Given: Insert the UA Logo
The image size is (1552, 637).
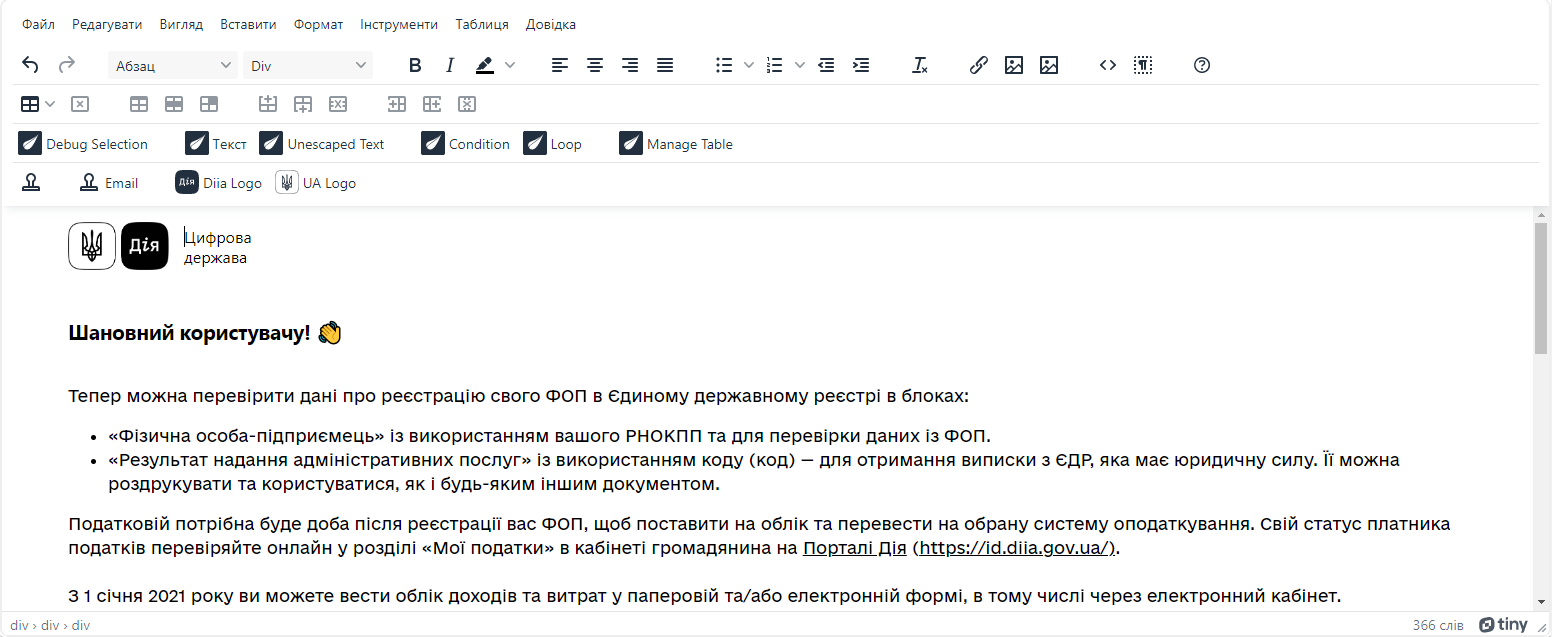Looking at the screenshot, I should [x=316, y=183].
